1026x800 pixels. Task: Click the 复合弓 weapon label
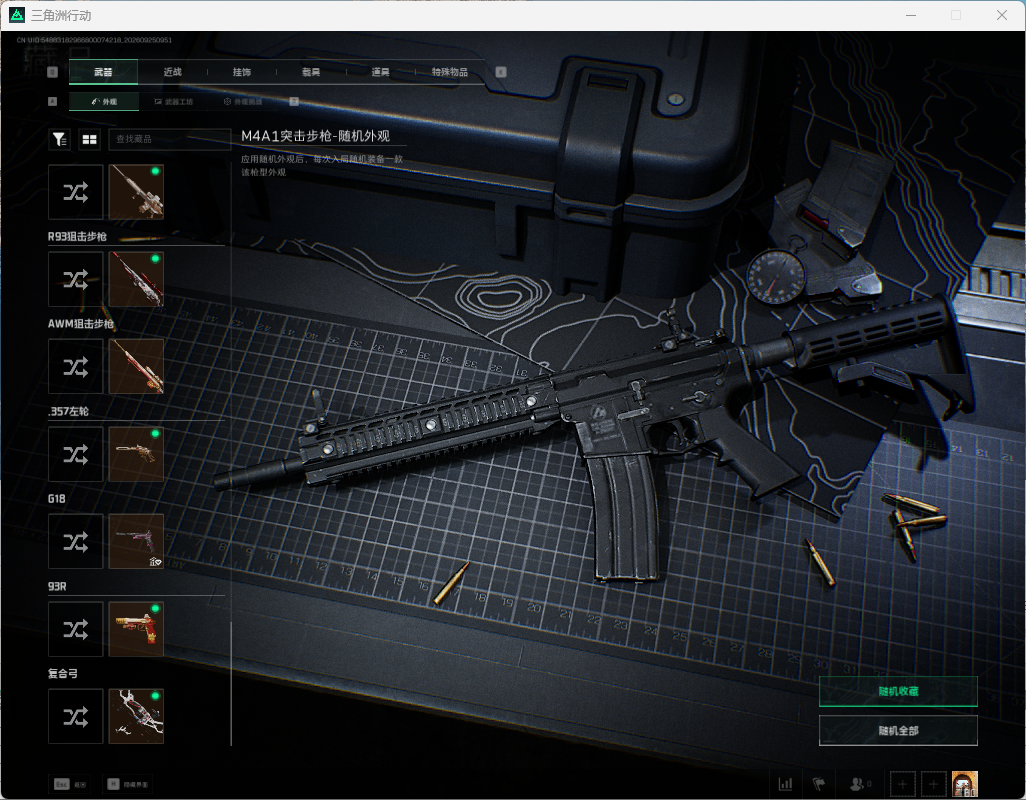(63, 674)
